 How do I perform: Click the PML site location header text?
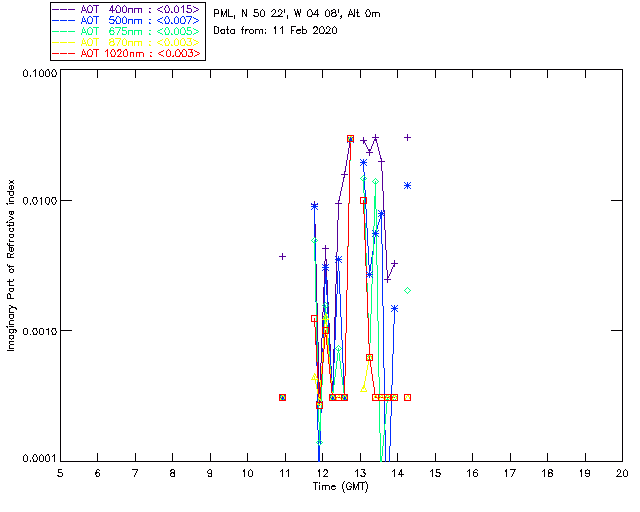click(297, 13)
